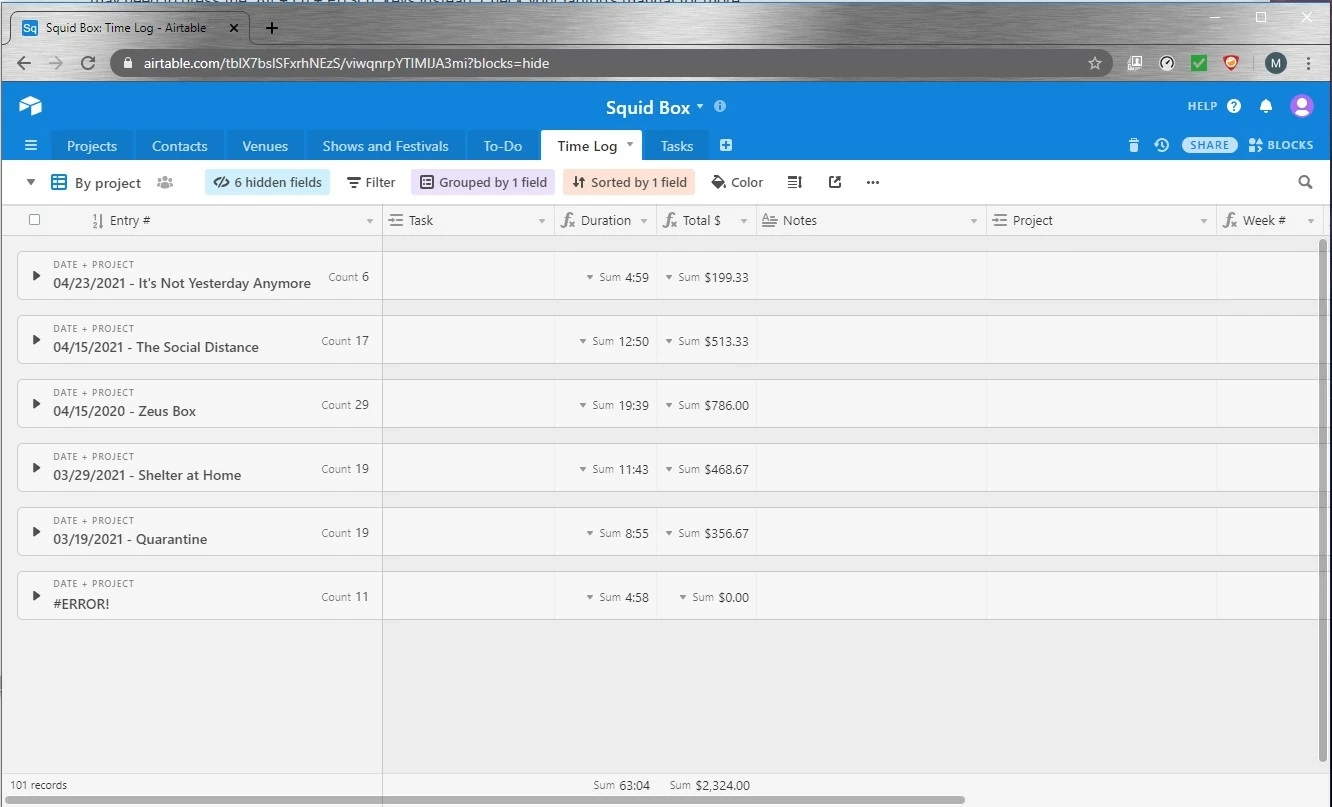The width and height of the screenshot is (1332, 807).
Task: Open the Grouped by 1 field settings
Action: click(x=483, y=182)
